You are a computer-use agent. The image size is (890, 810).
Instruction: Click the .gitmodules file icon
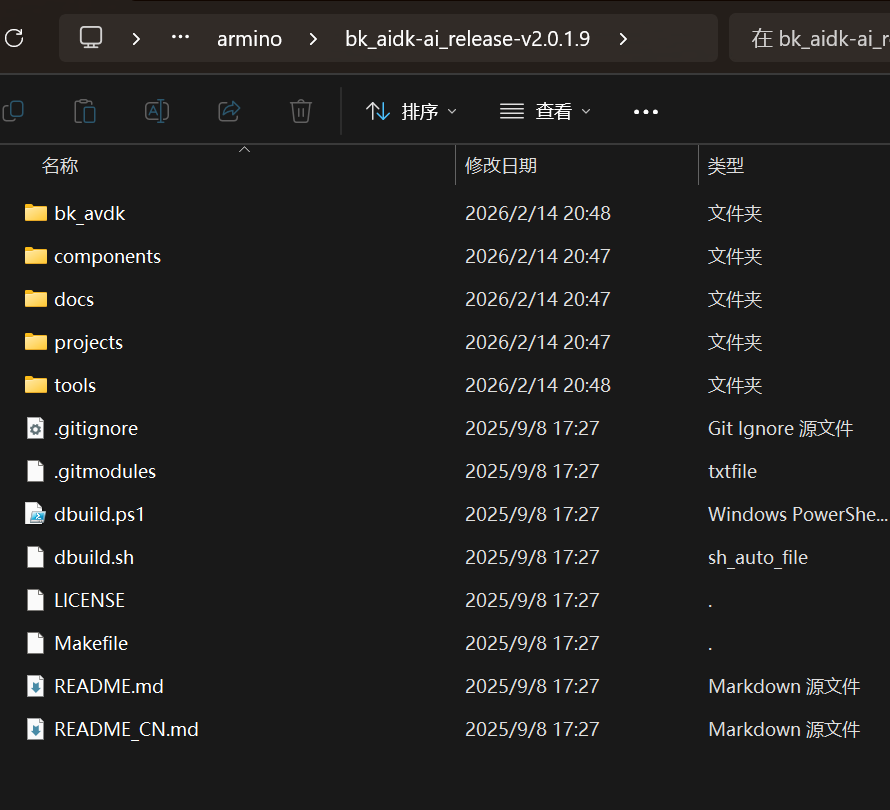coord(35,471)
